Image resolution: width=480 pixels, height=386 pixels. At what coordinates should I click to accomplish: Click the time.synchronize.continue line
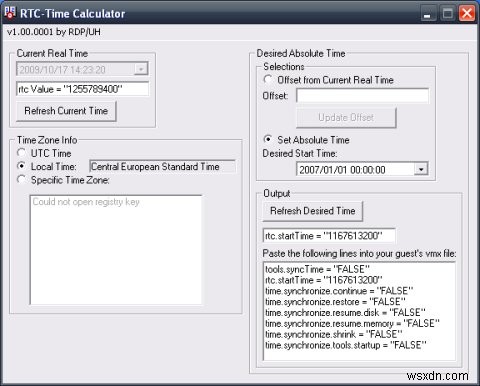[x=339, y=291]
